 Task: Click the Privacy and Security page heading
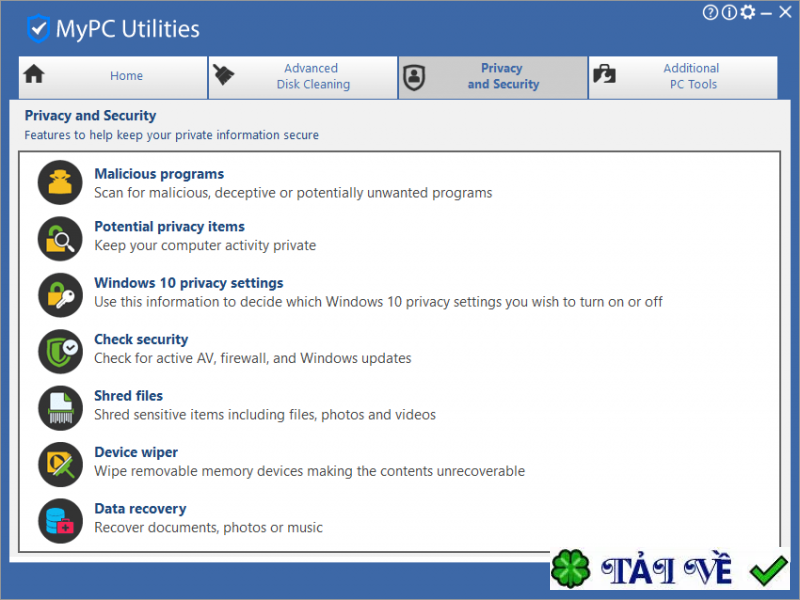click(90, 116)
